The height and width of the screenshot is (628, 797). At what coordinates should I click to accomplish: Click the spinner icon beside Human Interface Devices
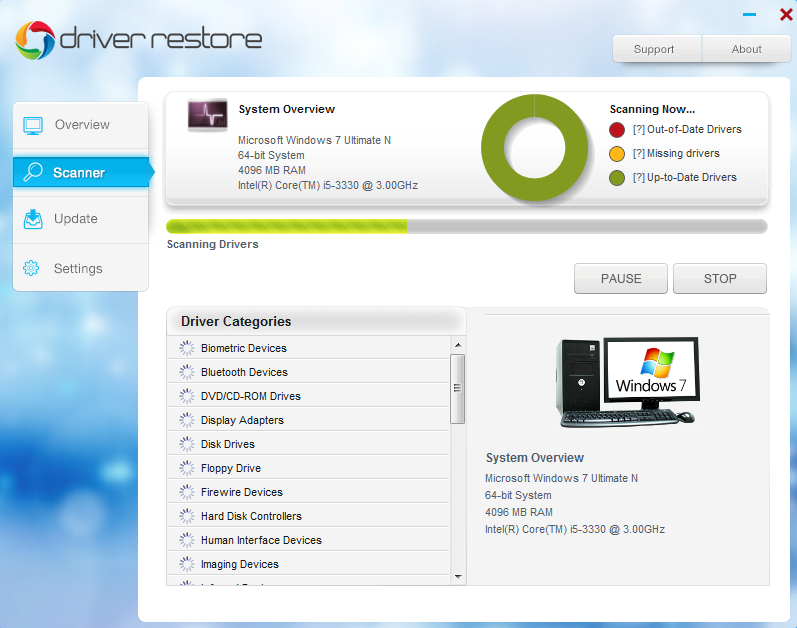coord(187,540)
